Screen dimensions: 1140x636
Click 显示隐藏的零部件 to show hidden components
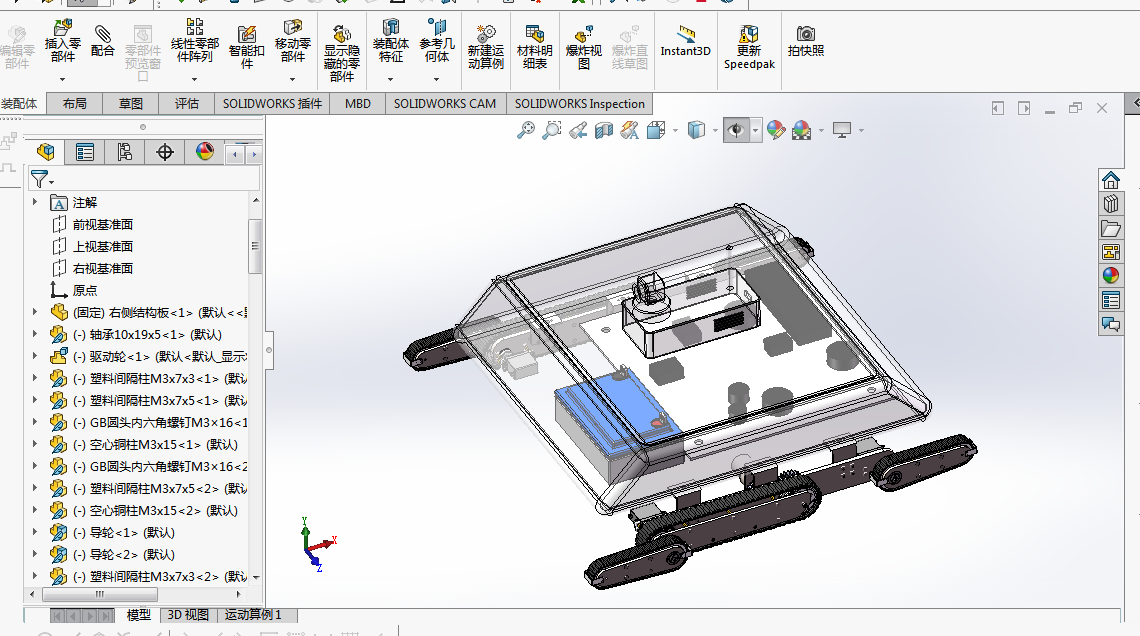coord(342,53)
